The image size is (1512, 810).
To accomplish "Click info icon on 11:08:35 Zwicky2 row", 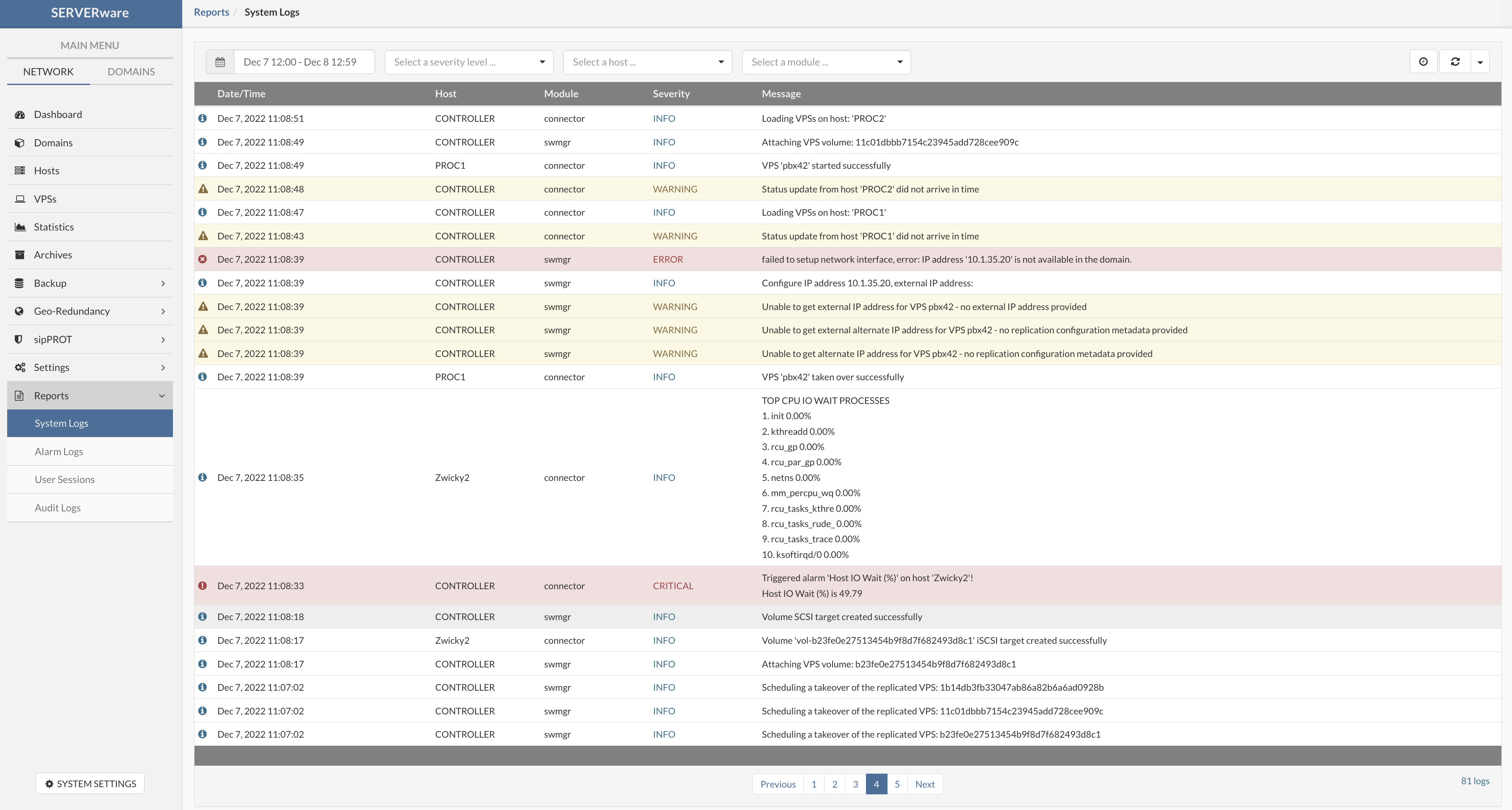I will (x=203, y=478).
